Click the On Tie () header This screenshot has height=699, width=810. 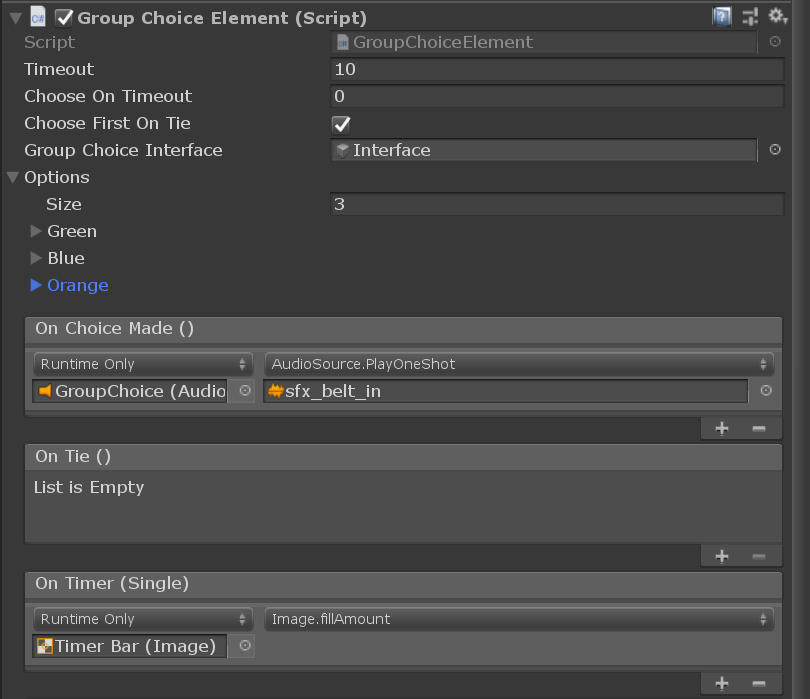pos(403,457)
